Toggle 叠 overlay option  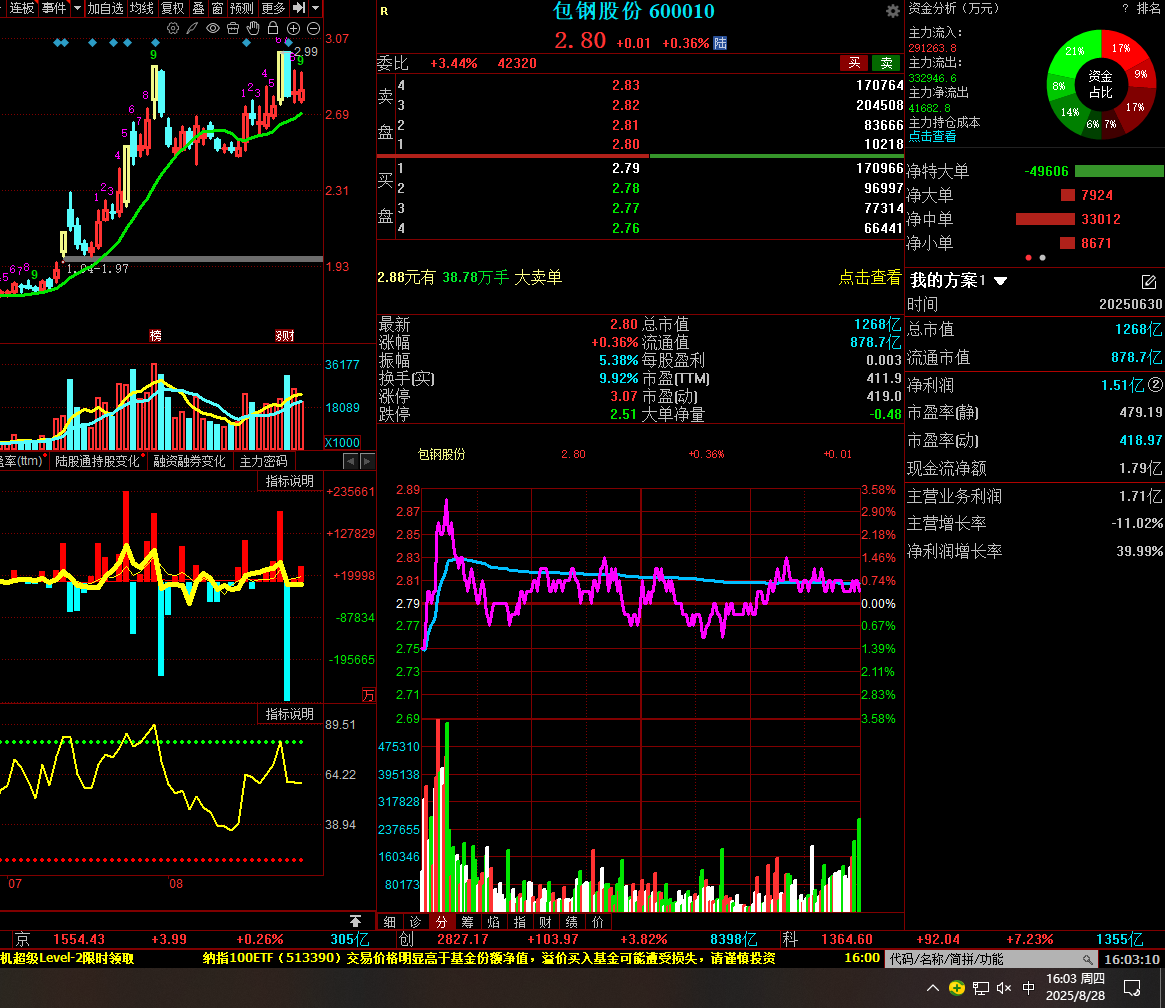[198, 8]
